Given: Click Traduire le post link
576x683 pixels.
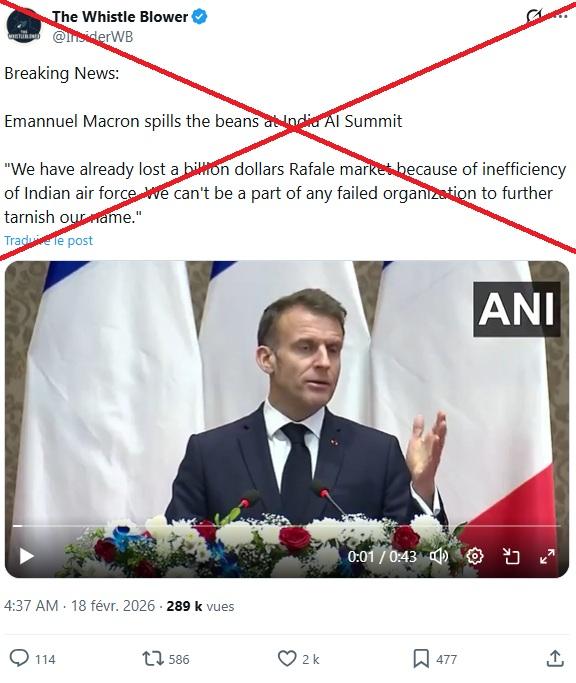Looking at the screenshot, I should 48,240.
